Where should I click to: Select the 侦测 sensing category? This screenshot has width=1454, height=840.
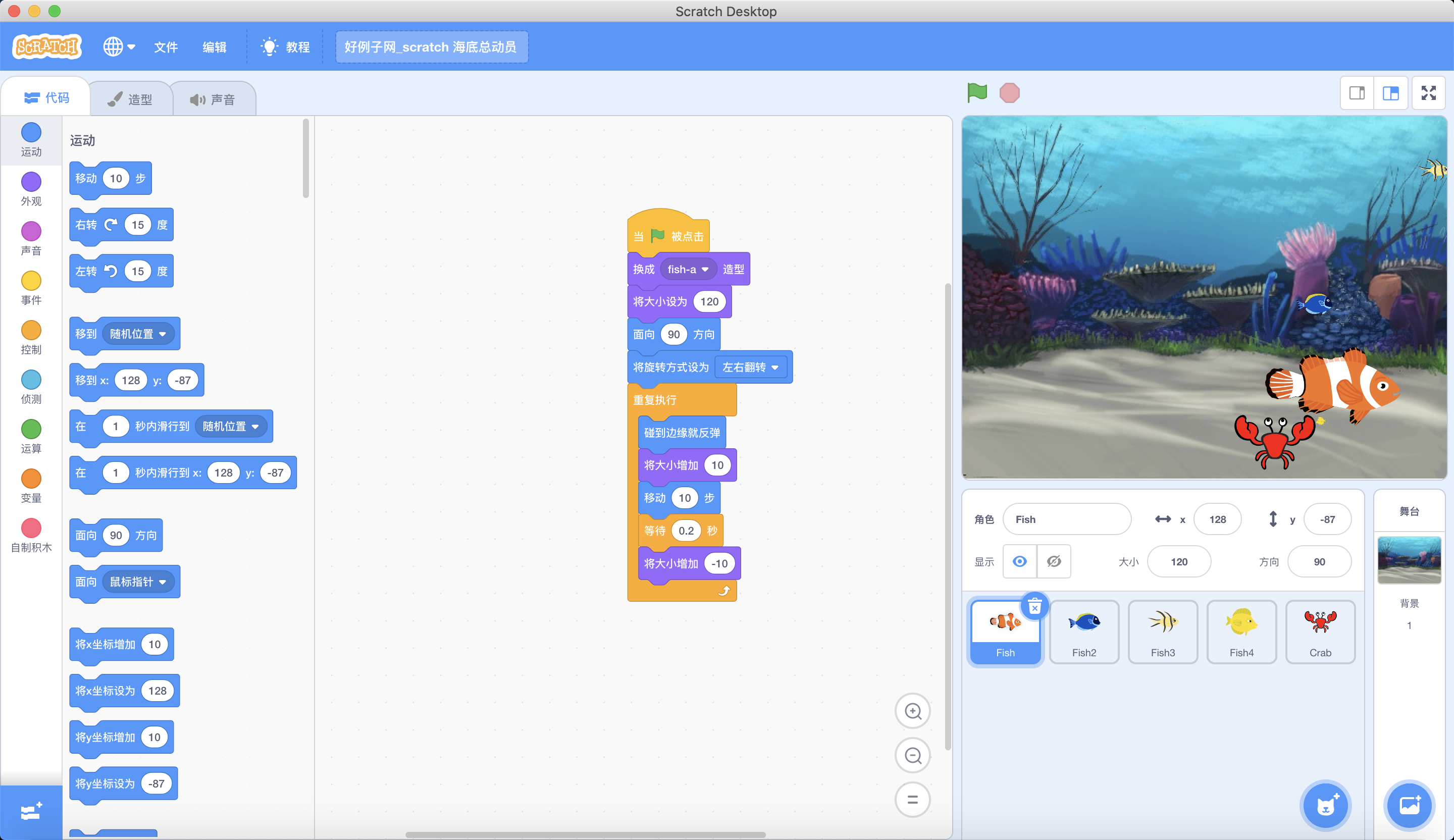click(31, 388)
